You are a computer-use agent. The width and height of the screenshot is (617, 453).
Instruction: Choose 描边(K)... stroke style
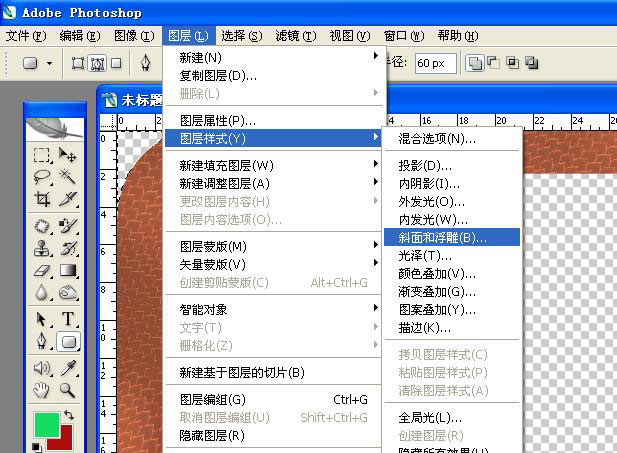pos(452,327)
